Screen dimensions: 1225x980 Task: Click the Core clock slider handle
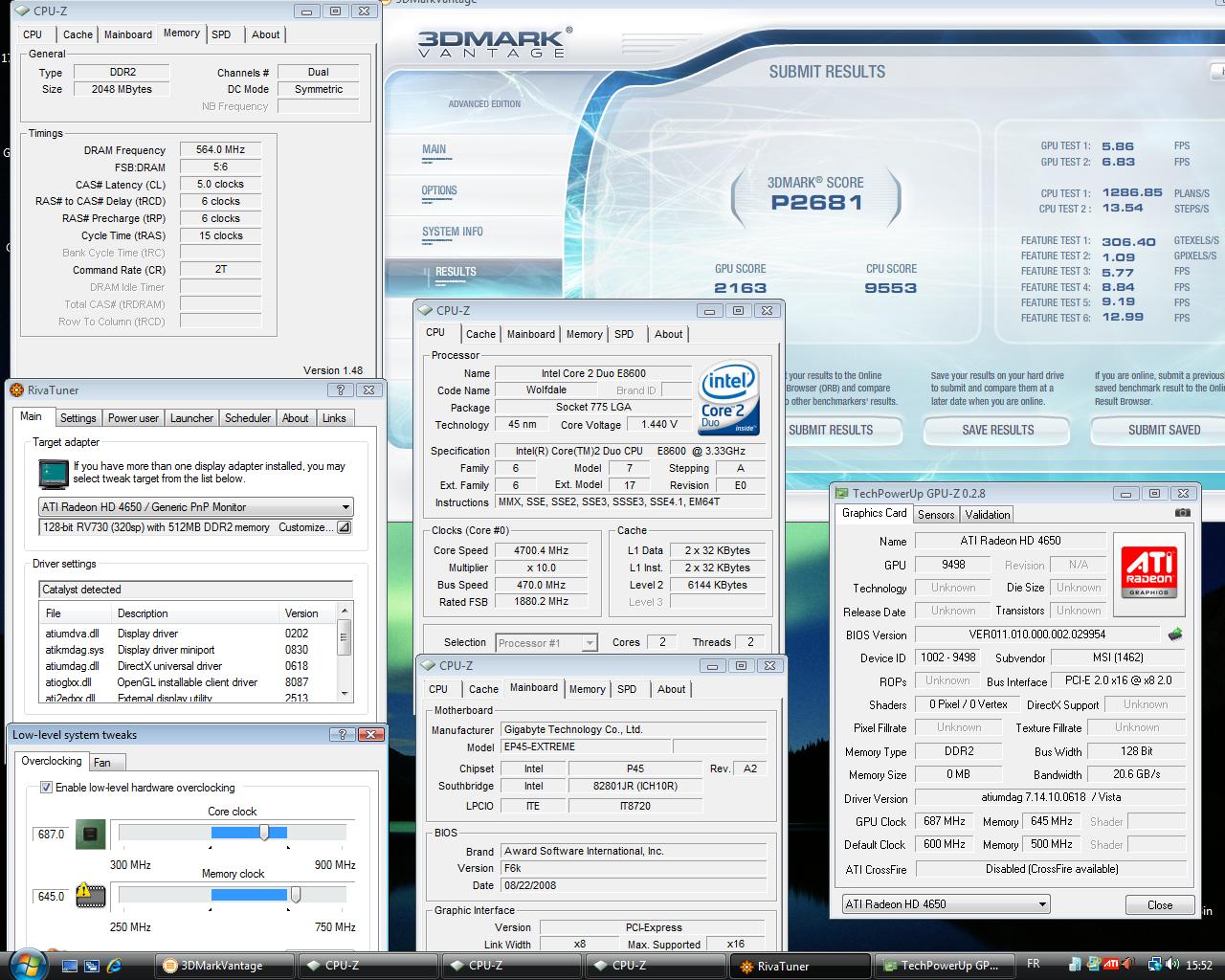[264, 834]
